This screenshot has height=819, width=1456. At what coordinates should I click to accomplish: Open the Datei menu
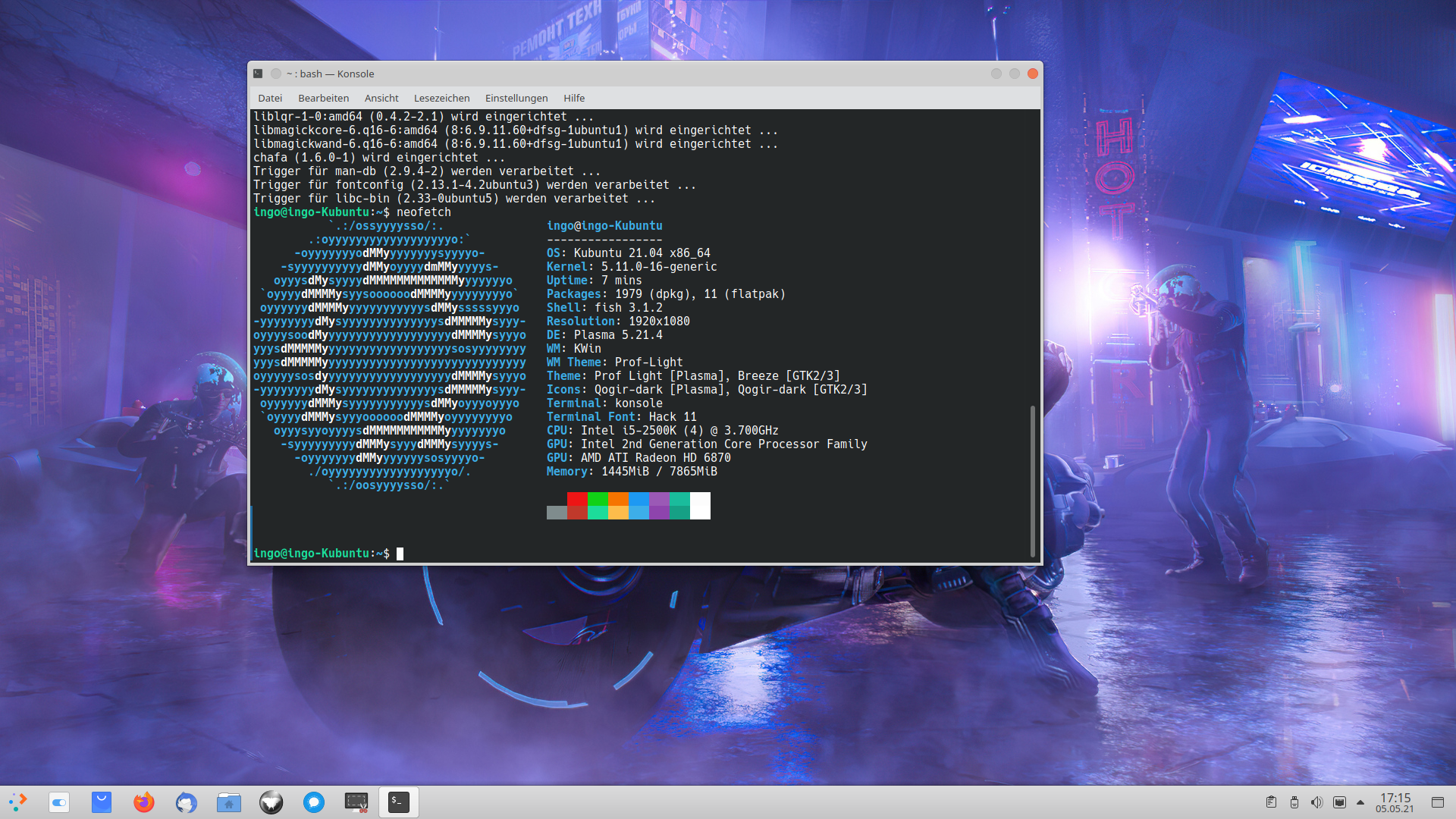(x=270, y=98)
